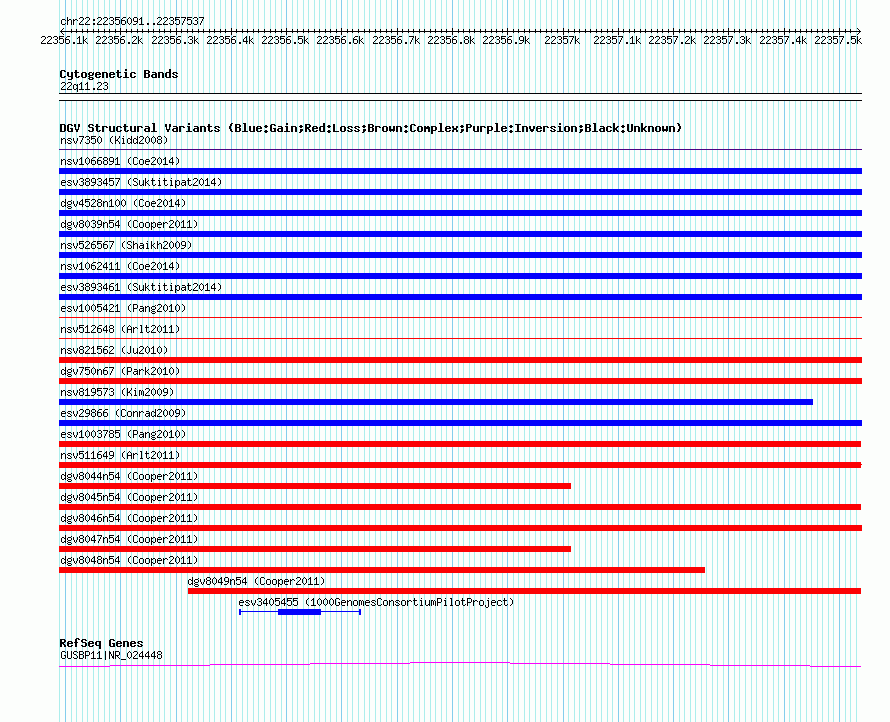Click the DGV Structural Variants track title
Viewport: 890px width, 722px height.
click(x=371, y=128)
